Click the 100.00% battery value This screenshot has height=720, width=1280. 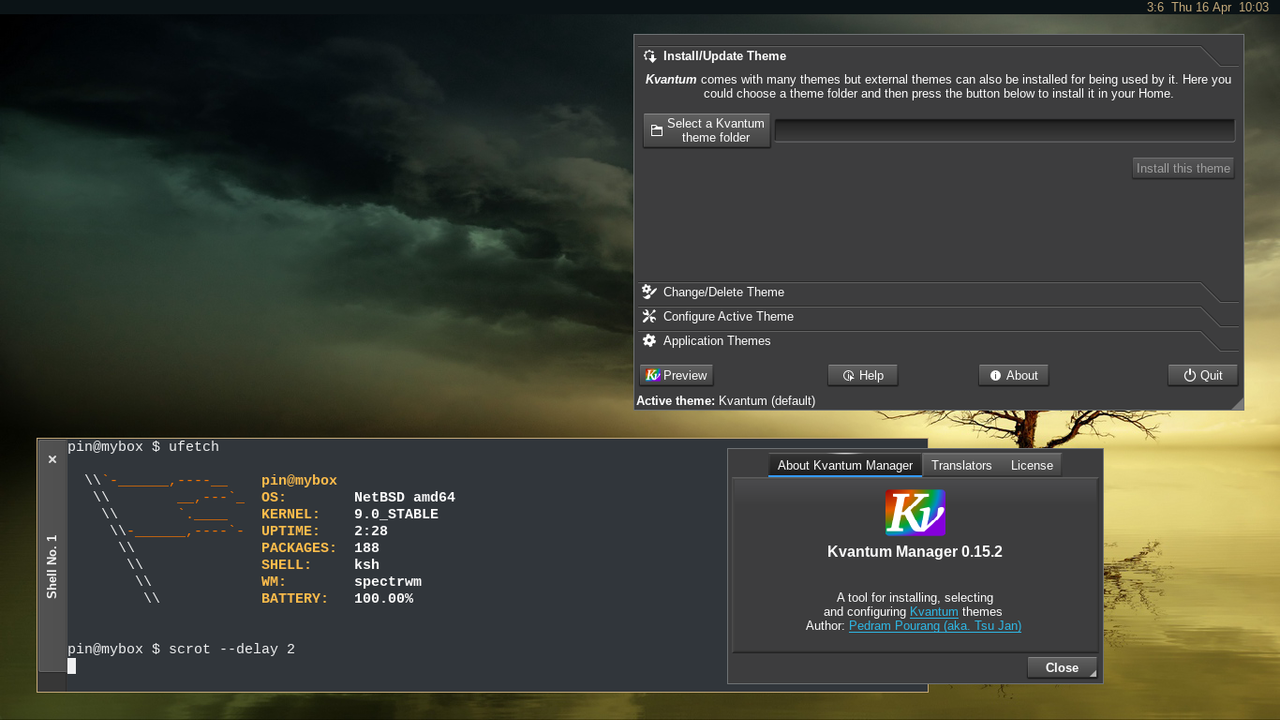click(x=384, y=599)
